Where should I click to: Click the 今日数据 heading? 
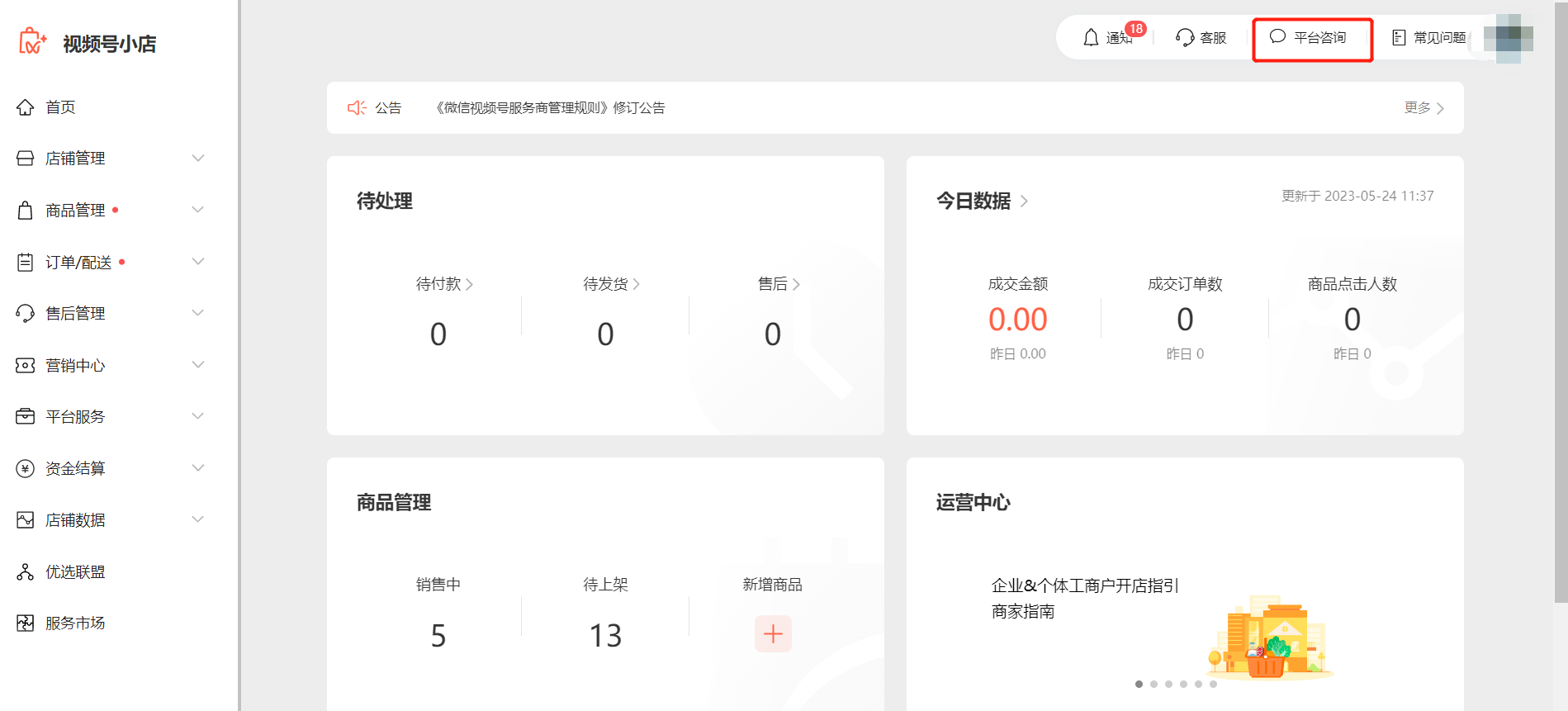point(973,201)
